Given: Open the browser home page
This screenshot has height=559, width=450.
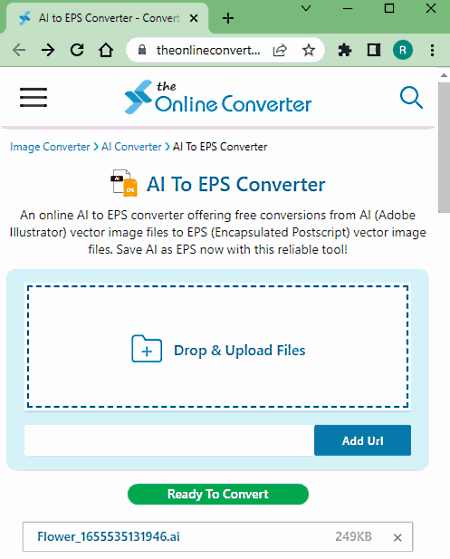Looking at the screenshot, I should (106, 50).
